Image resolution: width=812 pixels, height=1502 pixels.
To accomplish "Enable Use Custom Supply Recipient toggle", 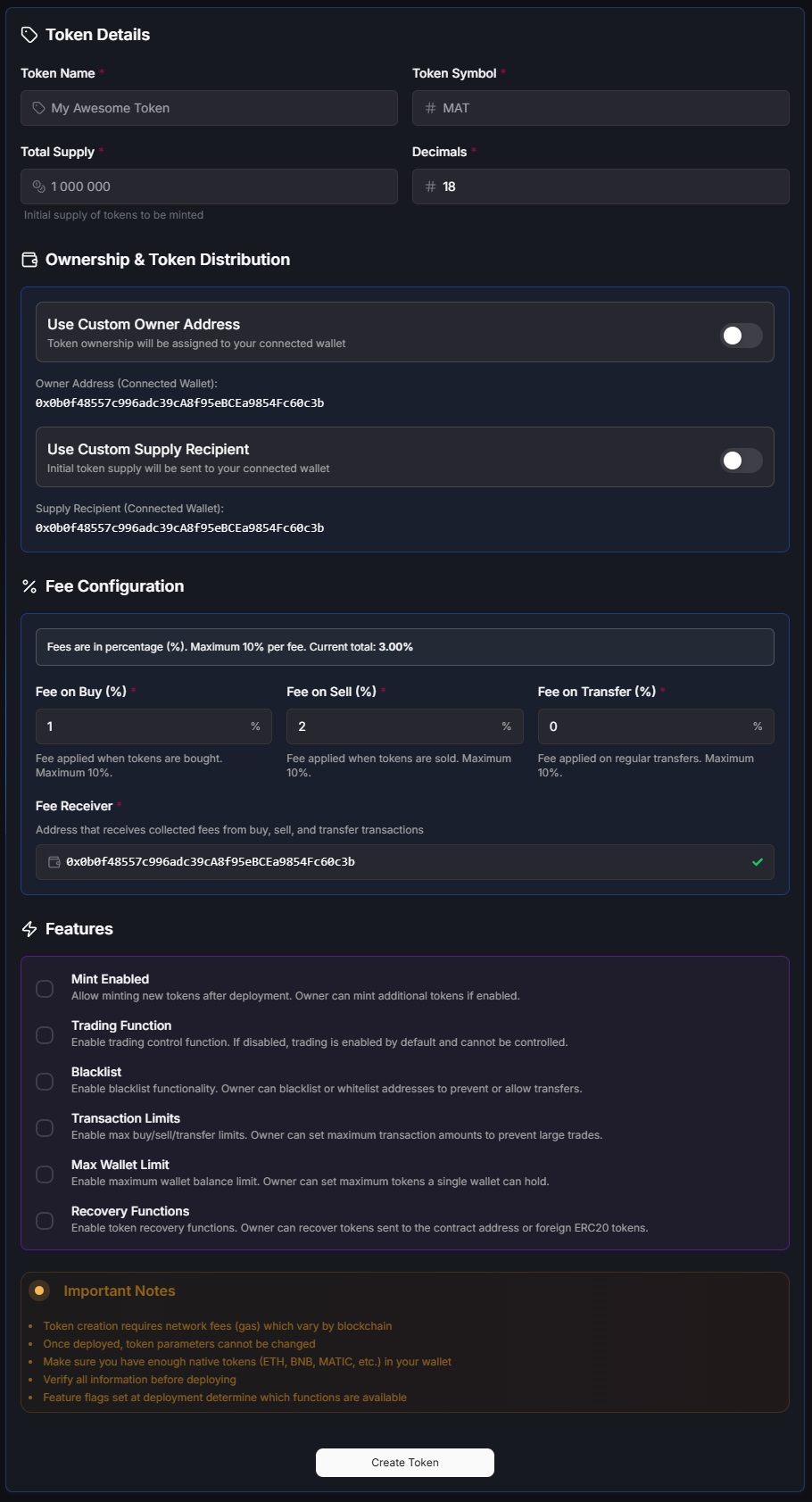I will tap(741, 458).
